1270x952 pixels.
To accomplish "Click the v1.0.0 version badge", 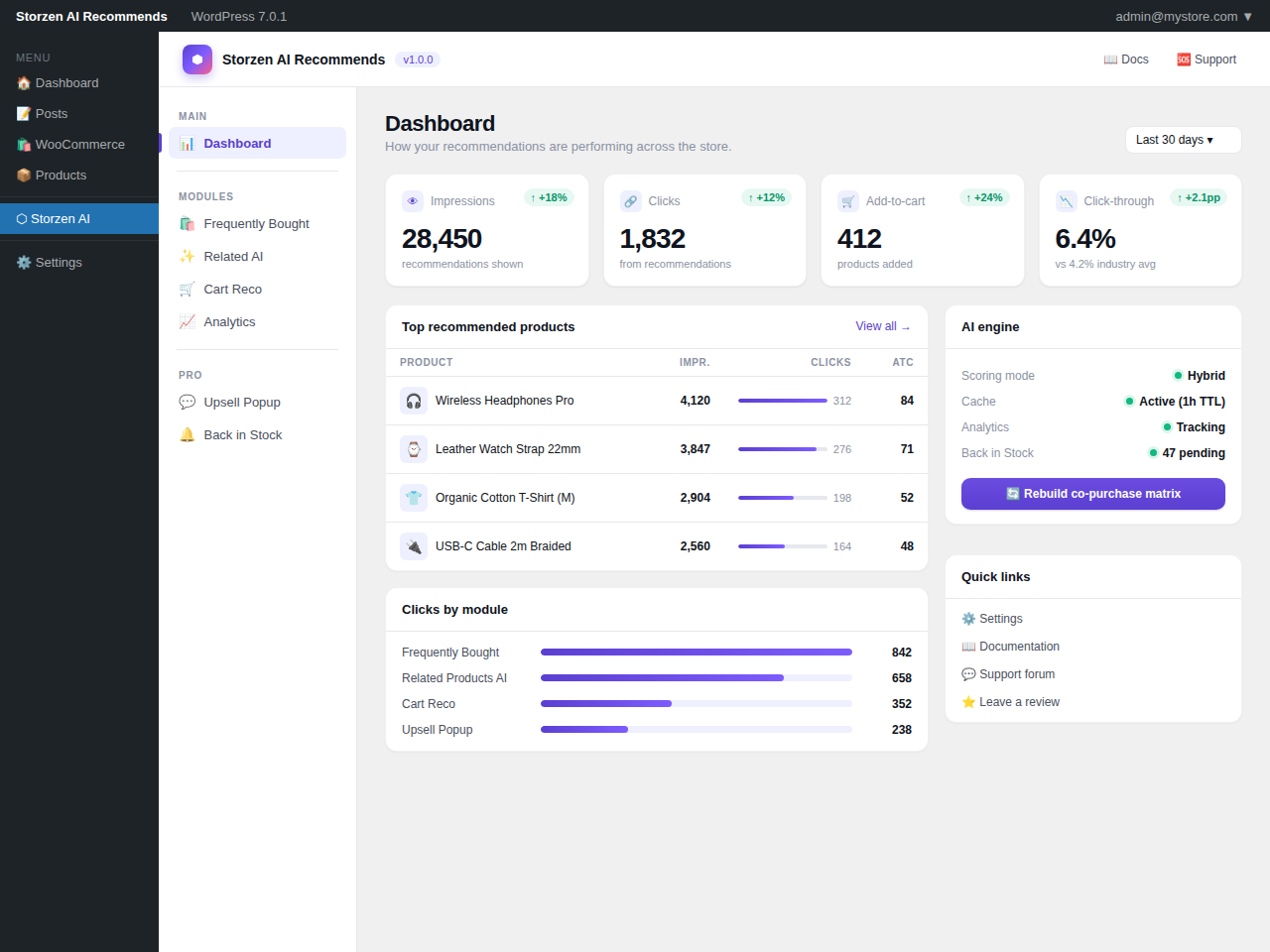I will pyautogui.click(x=418, y=59).
